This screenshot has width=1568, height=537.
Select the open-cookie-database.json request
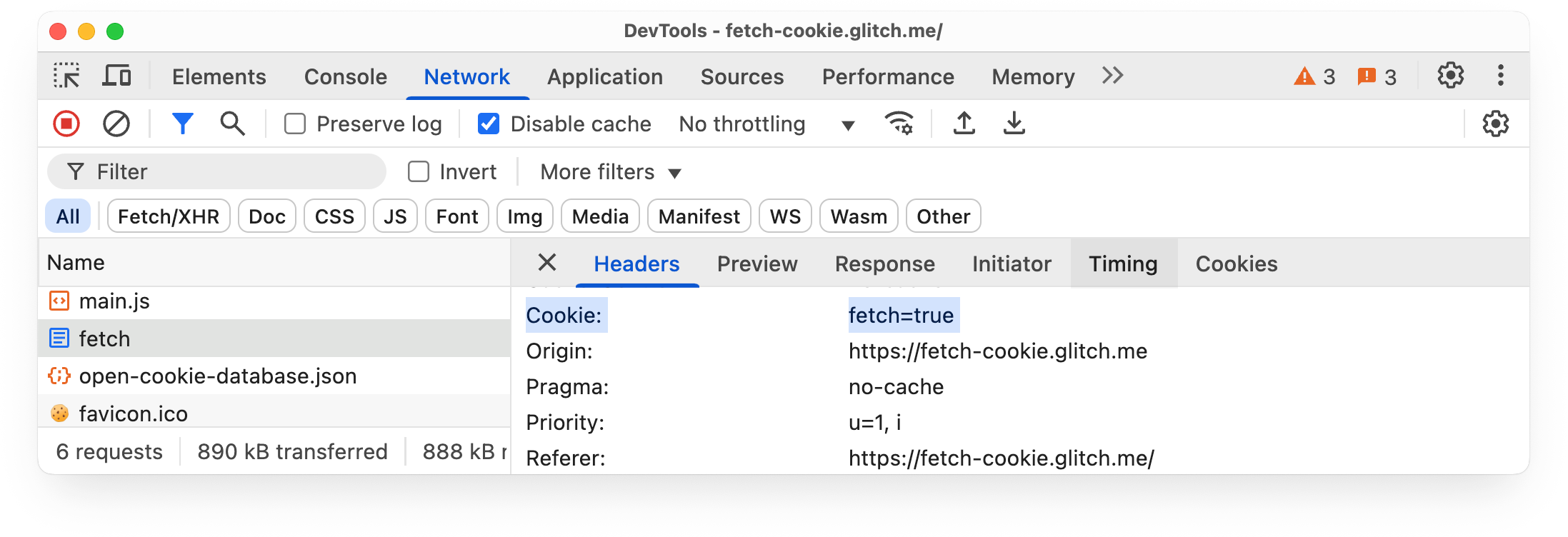tap(274, 376)
